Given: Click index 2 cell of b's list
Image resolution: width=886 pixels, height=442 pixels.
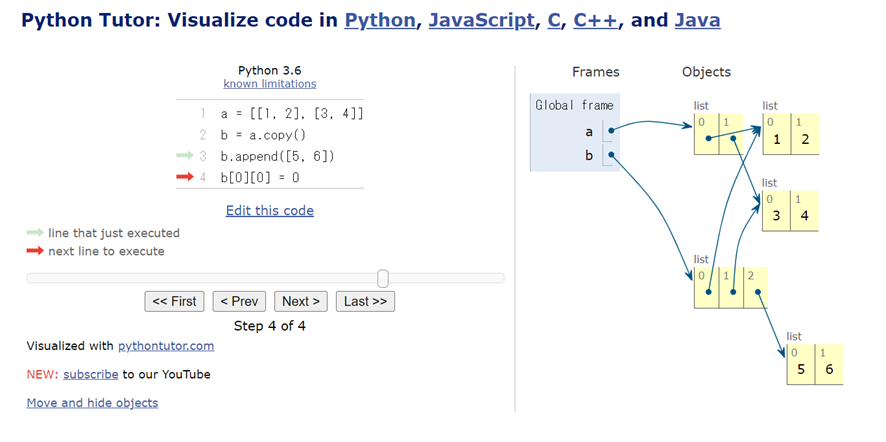Looking at the screenshot, I should point(757,290).
